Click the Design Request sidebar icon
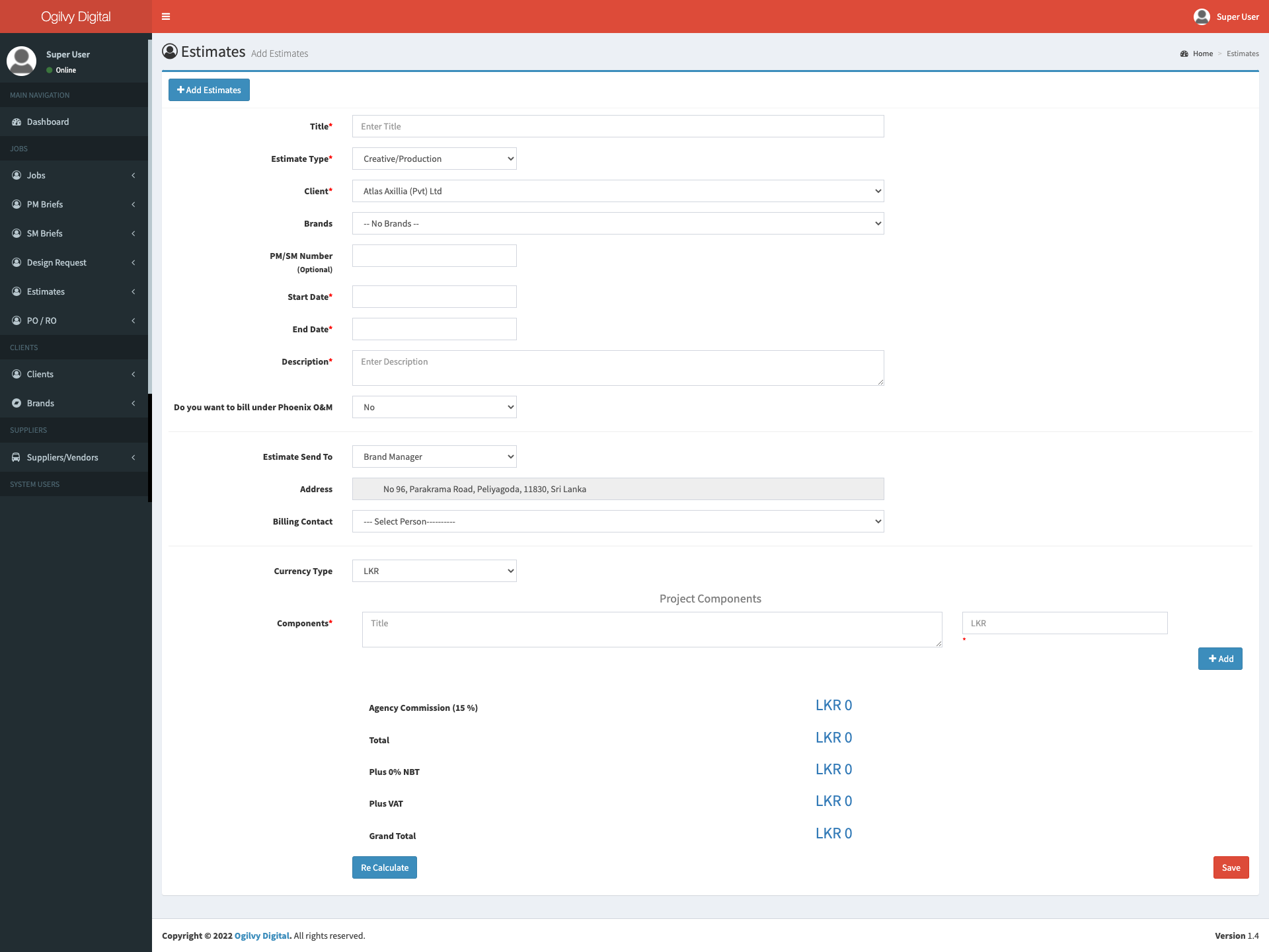The width and height of the screenshot is (1269, 952). tap(17, 262)
